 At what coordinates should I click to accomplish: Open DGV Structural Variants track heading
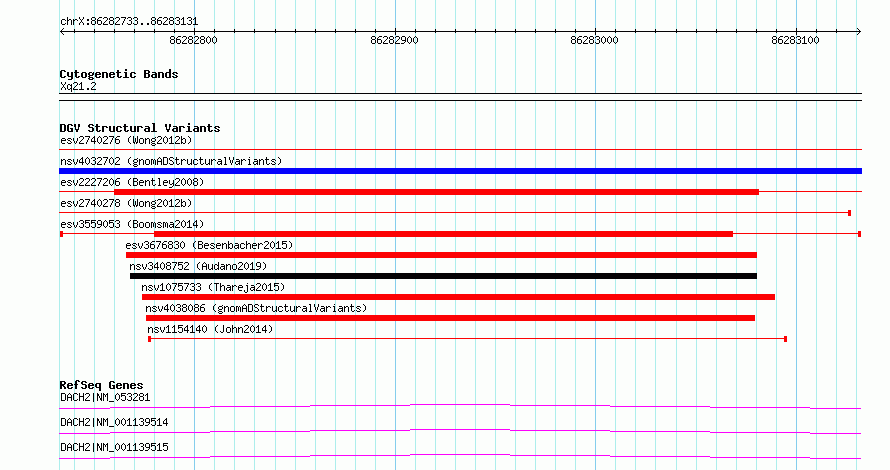[140, 128]
